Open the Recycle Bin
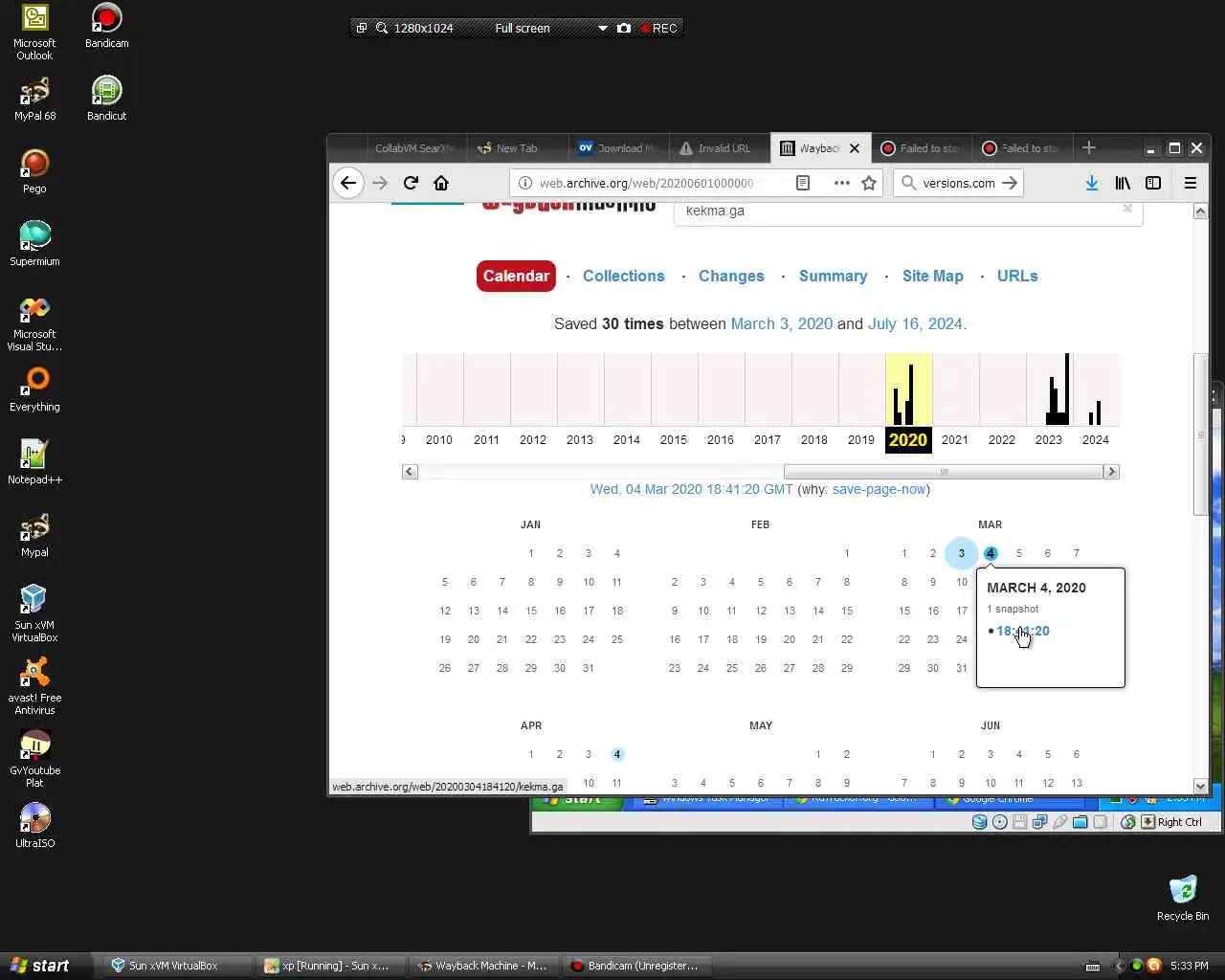 [1183, 898]
